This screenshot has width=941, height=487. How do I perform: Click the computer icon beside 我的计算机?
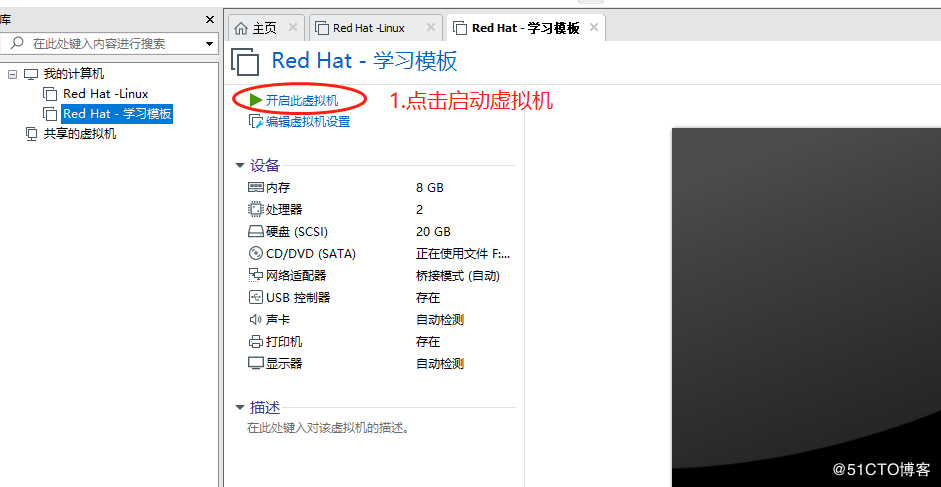click(31, 74)
